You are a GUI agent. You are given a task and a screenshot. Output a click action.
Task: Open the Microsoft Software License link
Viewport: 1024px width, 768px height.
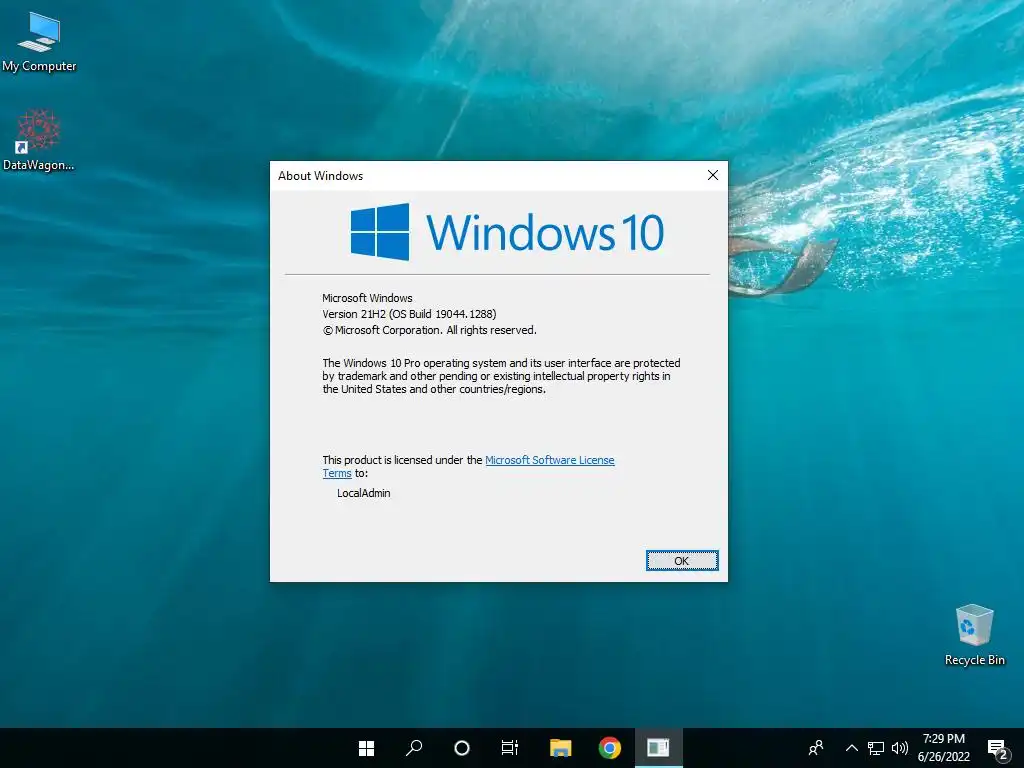click(549, 460)
